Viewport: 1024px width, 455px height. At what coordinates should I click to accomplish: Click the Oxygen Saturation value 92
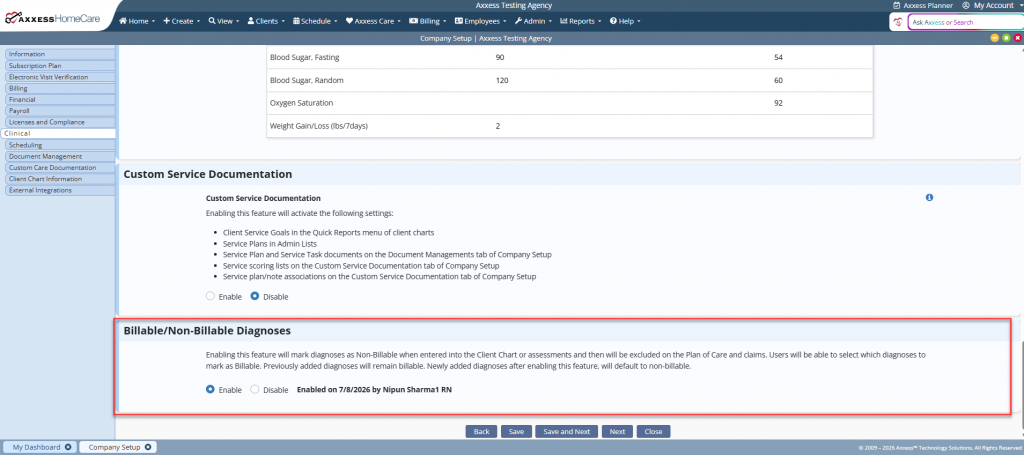778,103
